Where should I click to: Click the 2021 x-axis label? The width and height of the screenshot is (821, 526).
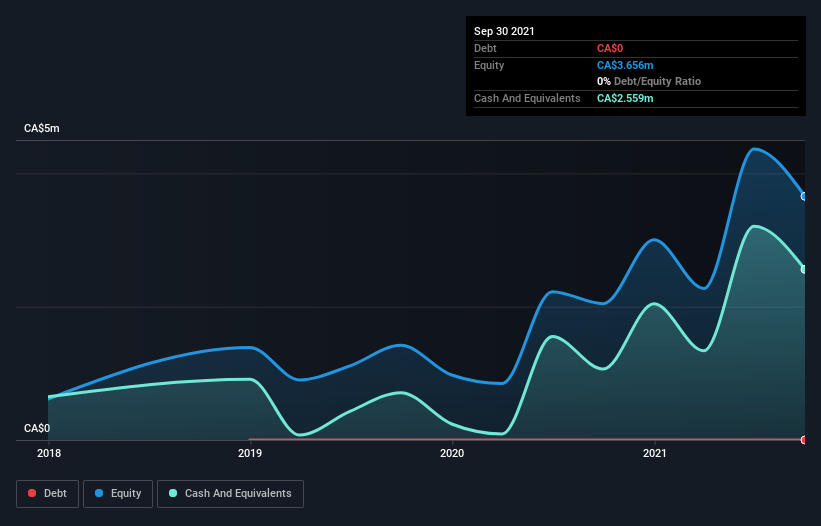(654, 453)
